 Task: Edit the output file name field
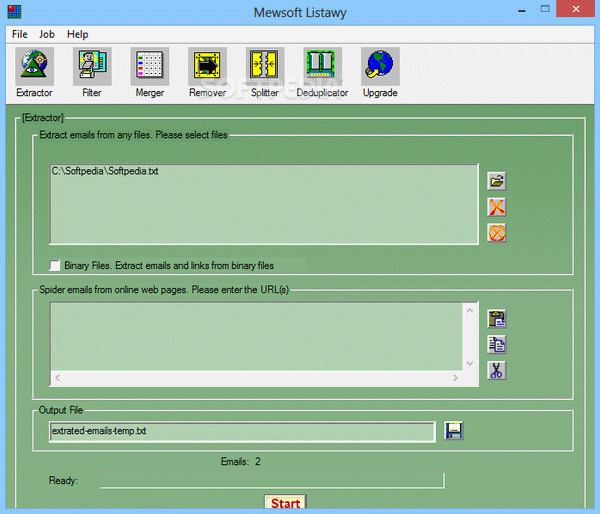point(242,432)
